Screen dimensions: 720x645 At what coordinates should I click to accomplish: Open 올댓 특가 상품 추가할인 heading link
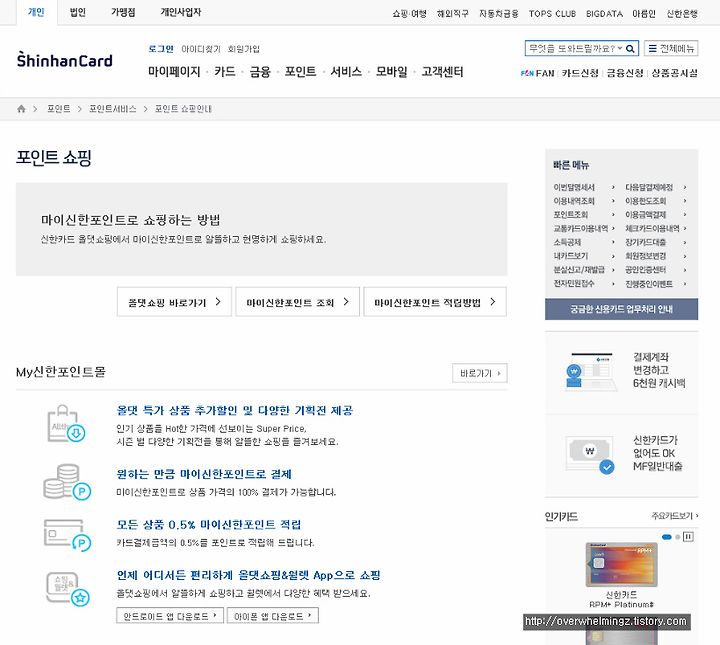(x=234, y=410)
